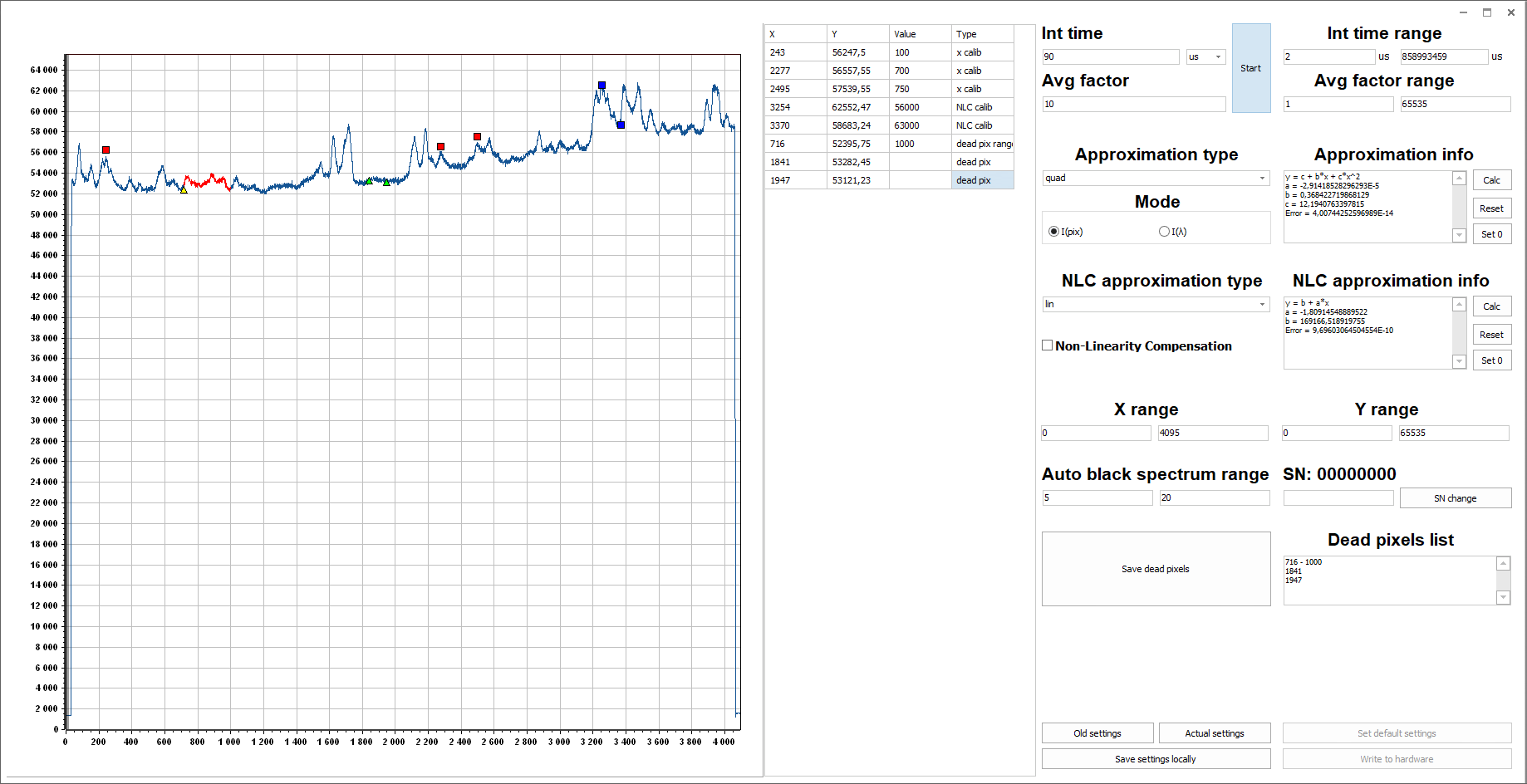Click the Type column header in table
The image size is (1527, 784).
point(981,34)
